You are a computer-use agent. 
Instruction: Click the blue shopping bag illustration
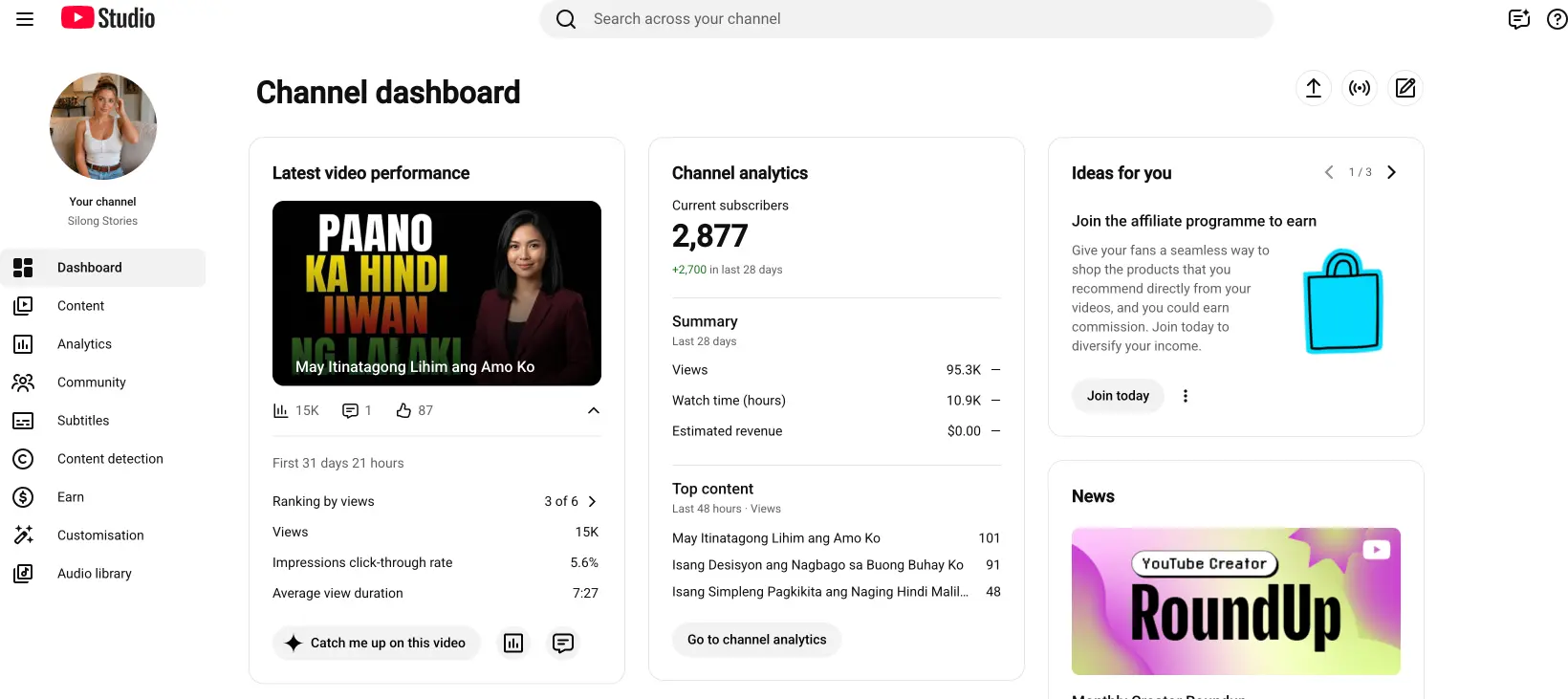click(1343, 301)
